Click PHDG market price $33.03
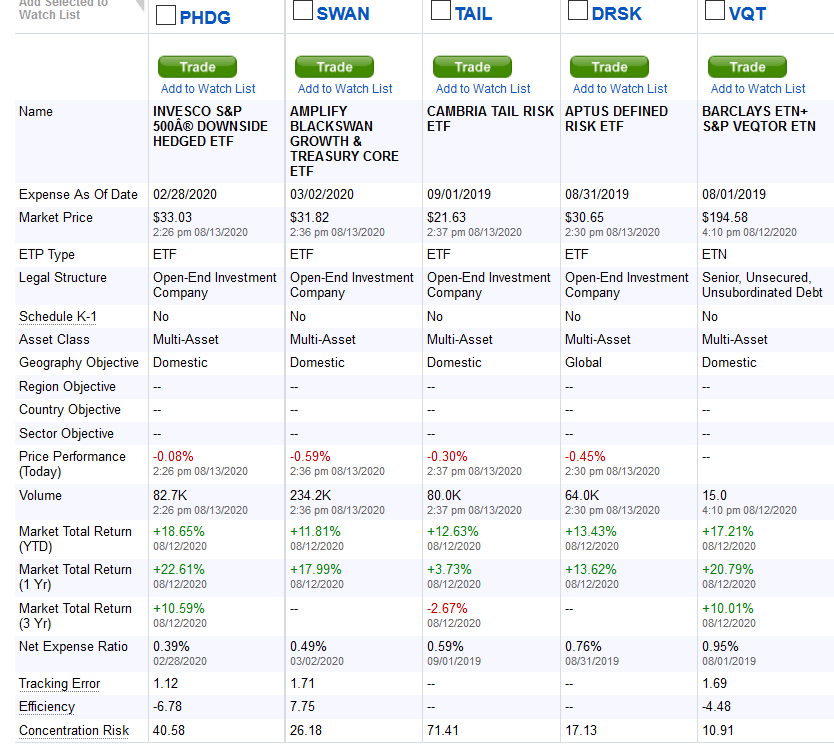 click(x=172, y=217)
